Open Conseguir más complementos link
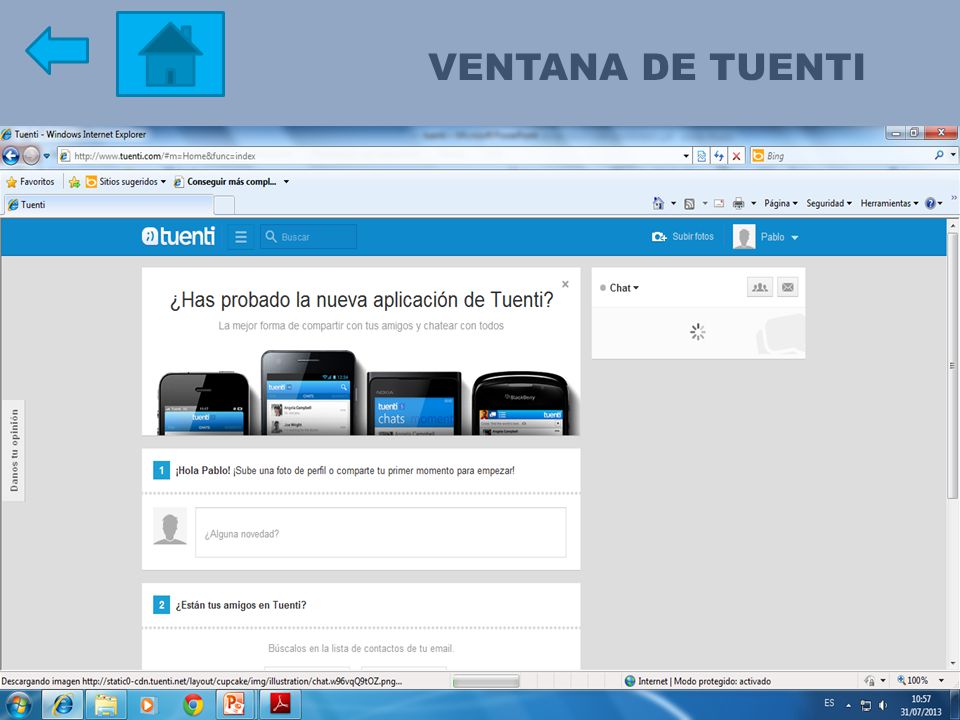The width and height of the screenshot is (960, 720). point(231,182)
